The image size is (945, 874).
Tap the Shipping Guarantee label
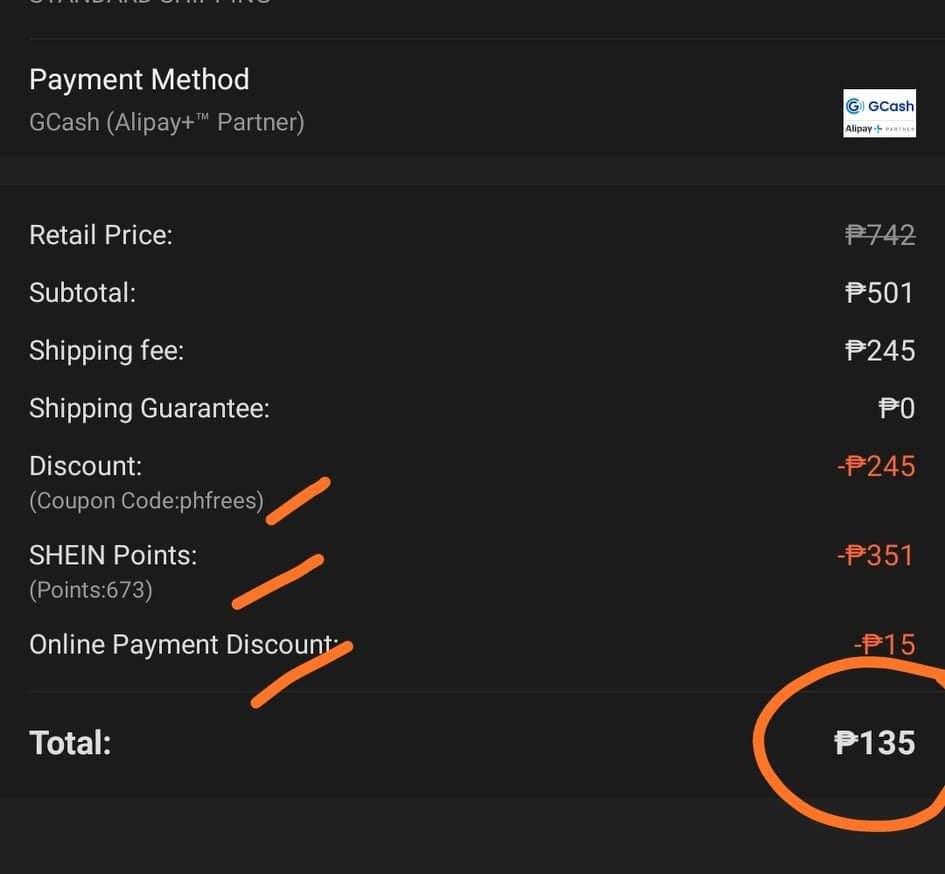pos(149,409)
